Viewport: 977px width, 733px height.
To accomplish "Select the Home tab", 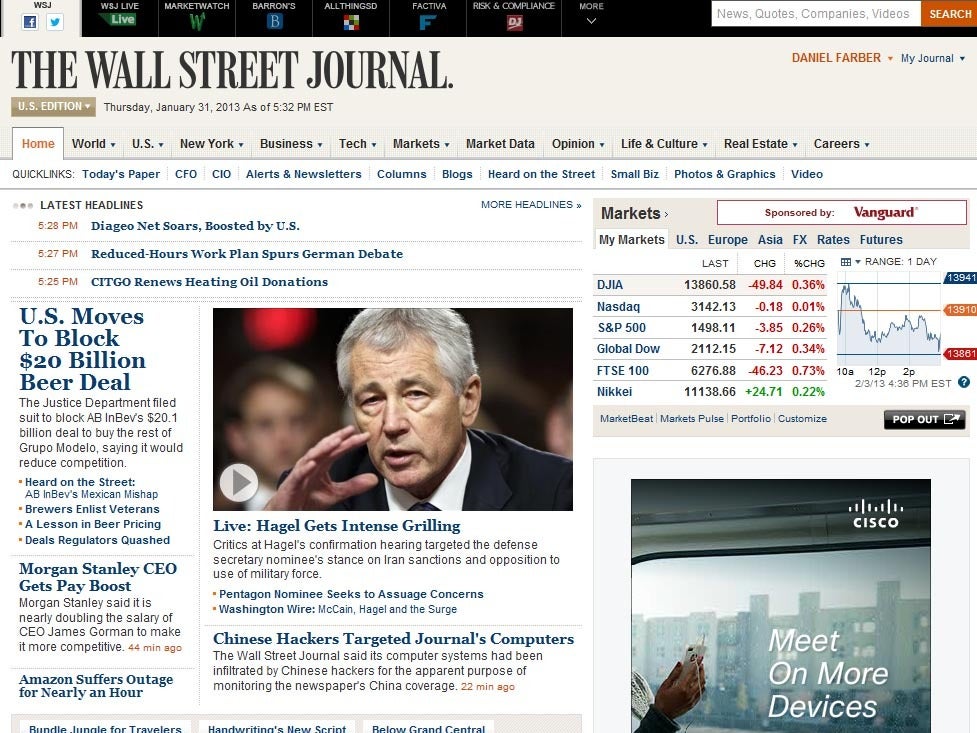I will click(38, 144).
